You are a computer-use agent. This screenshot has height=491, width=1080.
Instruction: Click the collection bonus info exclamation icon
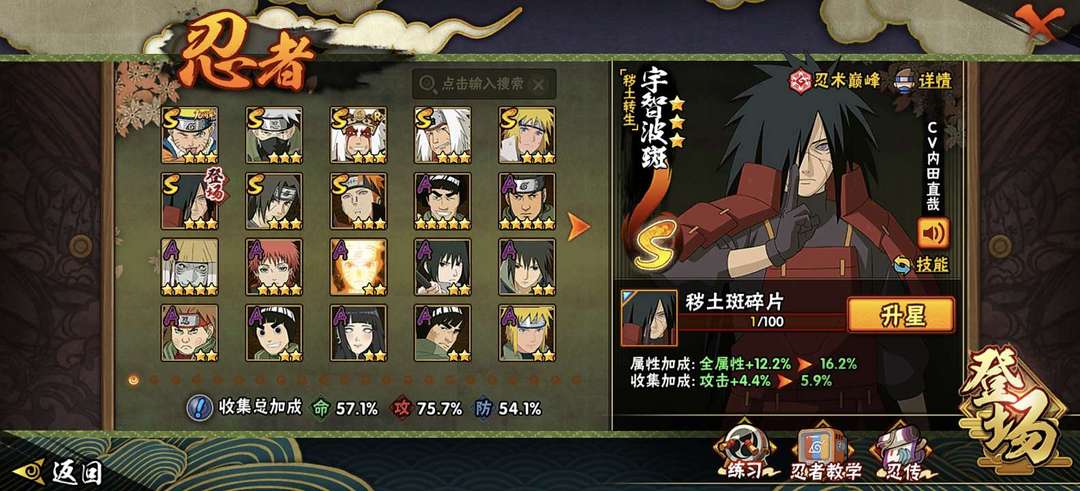199,408
